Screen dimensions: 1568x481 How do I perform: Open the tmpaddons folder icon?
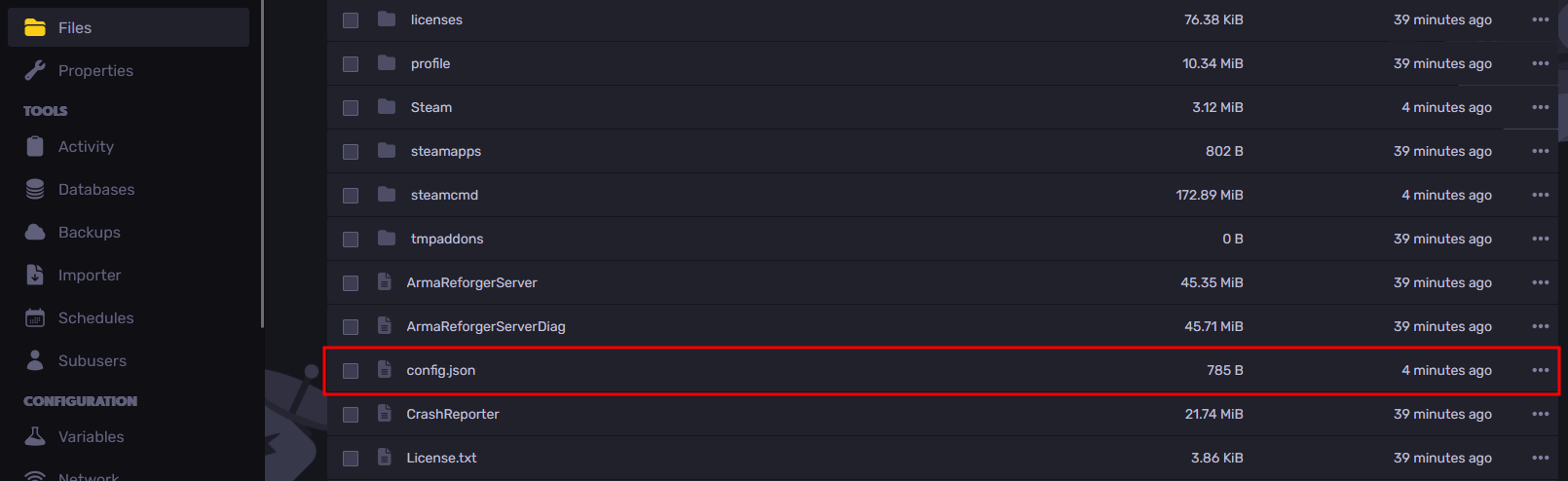(x=387, y=239)
